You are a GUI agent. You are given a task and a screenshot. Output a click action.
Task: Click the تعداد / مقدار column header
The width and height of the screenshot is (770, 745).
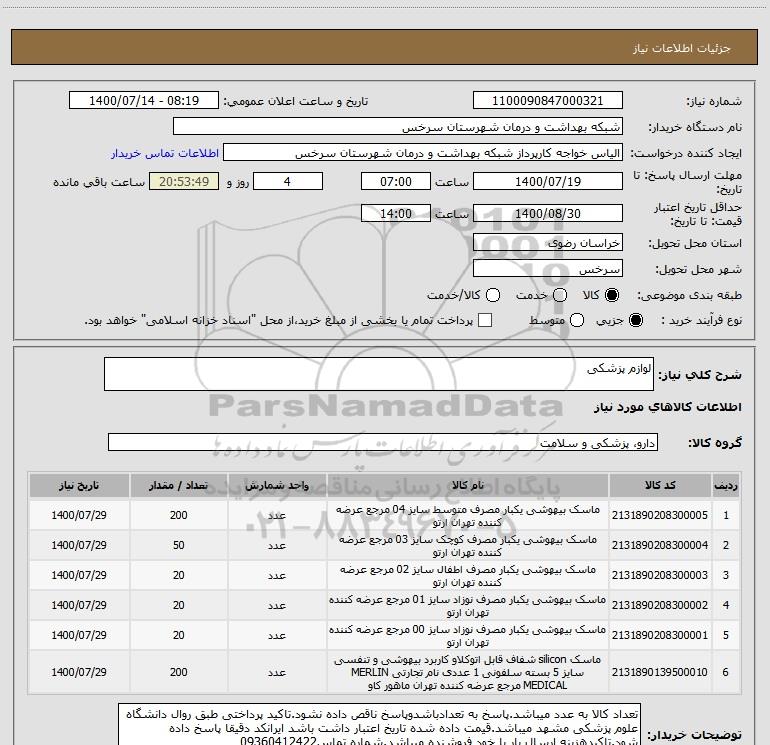click(x=179, y=486)
